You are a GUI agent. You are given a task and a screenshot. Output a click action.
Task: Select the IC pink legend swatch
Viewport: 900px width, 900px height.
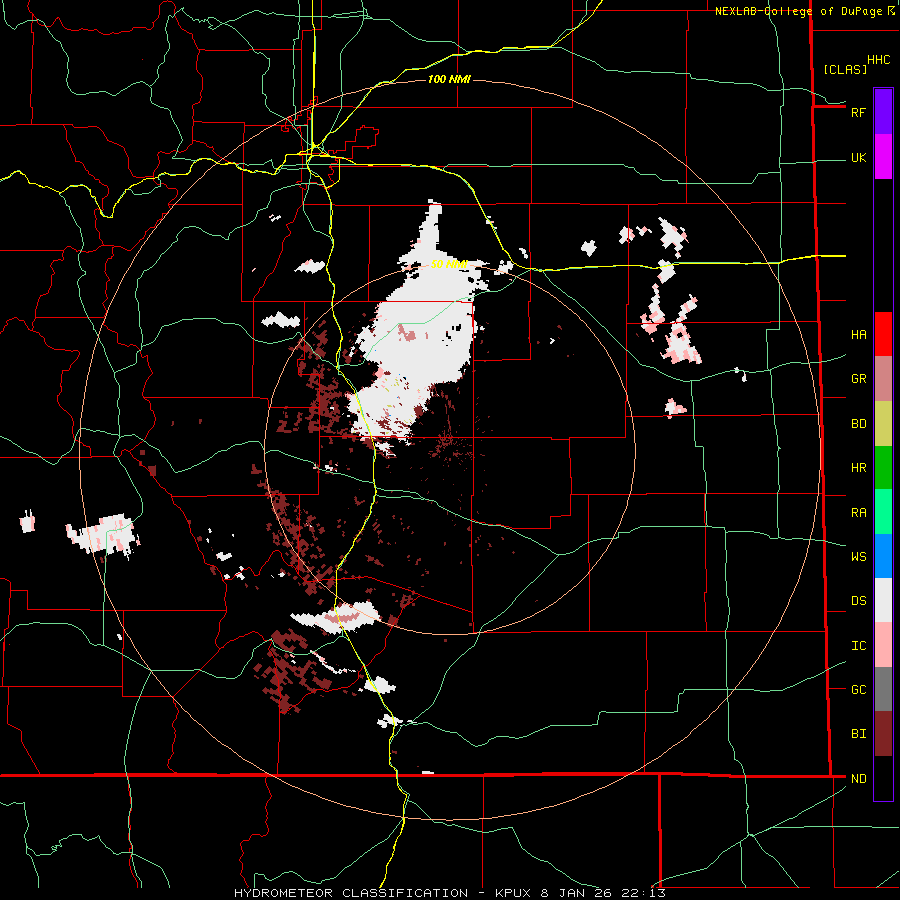click(x=883, y=645)
